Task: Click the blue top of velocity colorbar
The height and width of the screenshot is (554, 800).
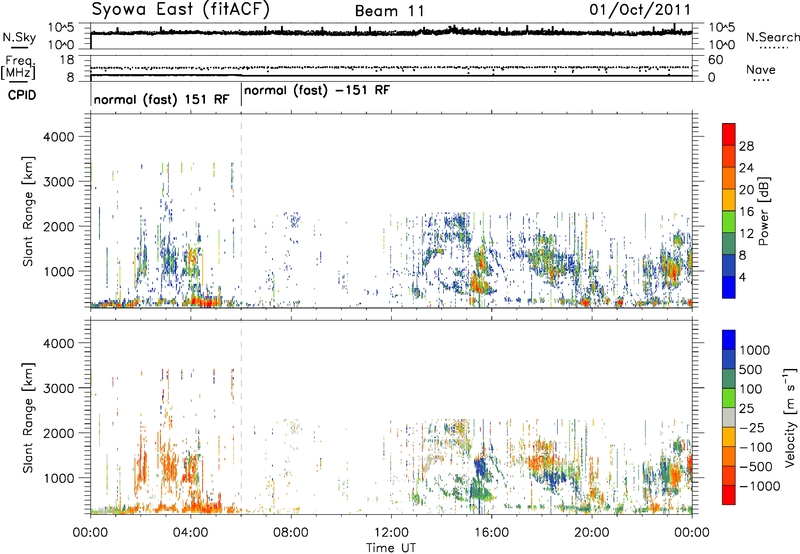Action: pos(729,340)
